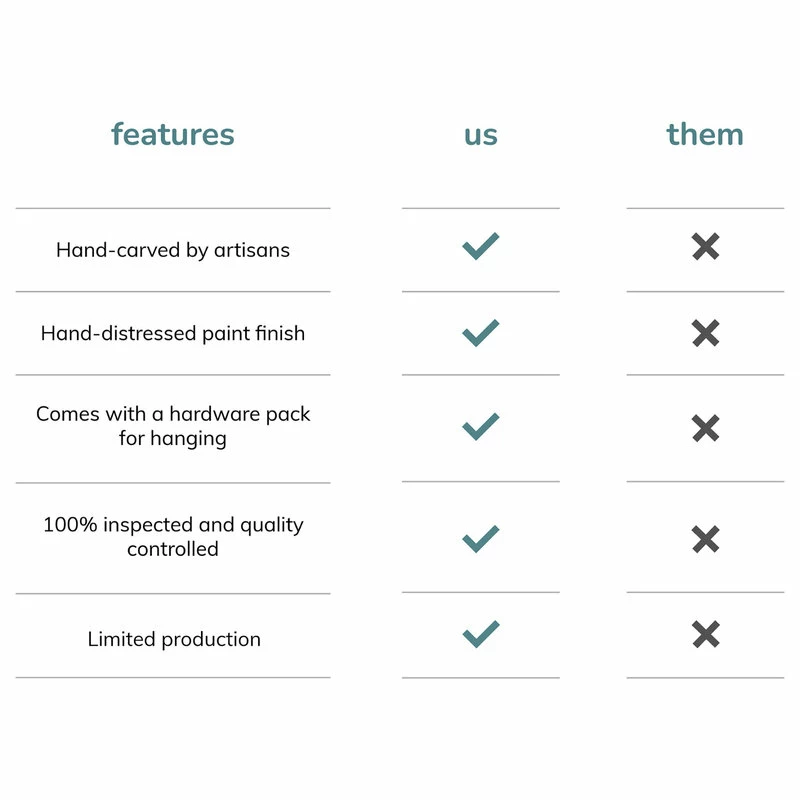The image size is (800, 800).
Task: Click the X mark for Hand-carved by artisans
Action: point(705,247)
